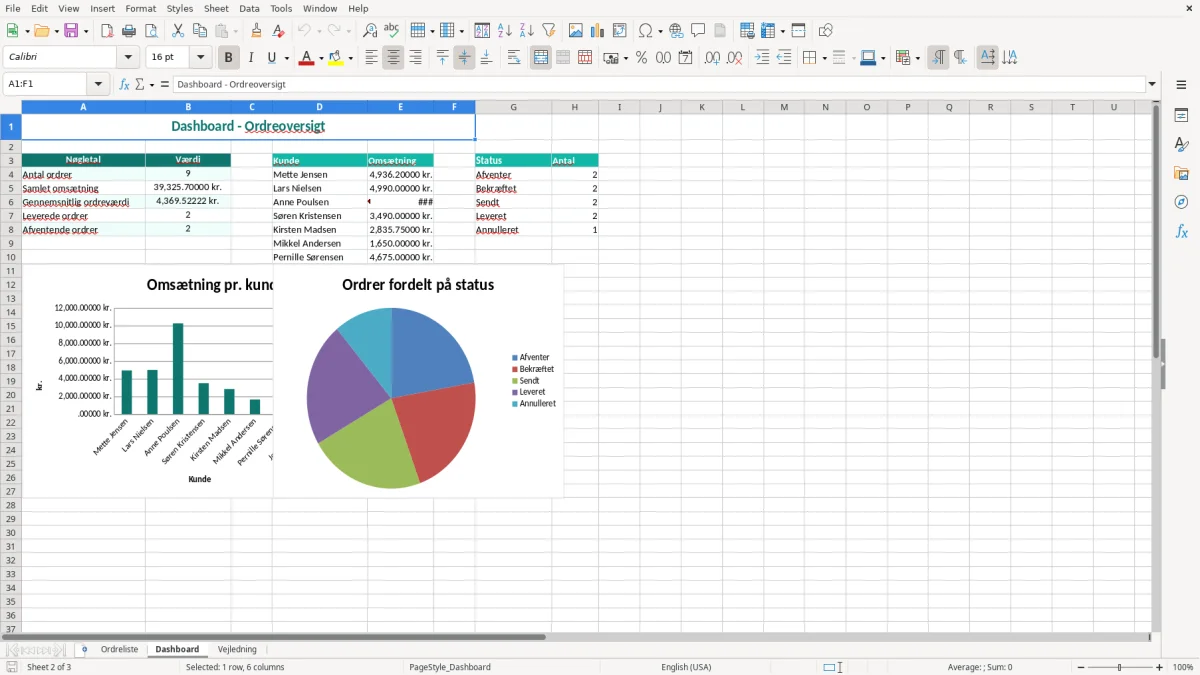
Task: Click the 100% zoom level
Action: [1183, 667]
